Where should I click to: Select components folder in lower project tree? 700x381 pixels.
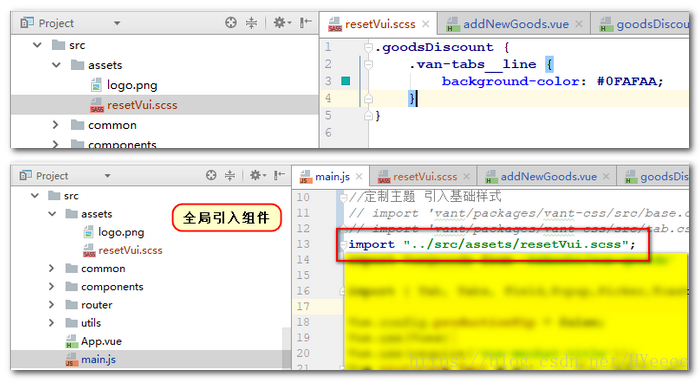[112, 287]
